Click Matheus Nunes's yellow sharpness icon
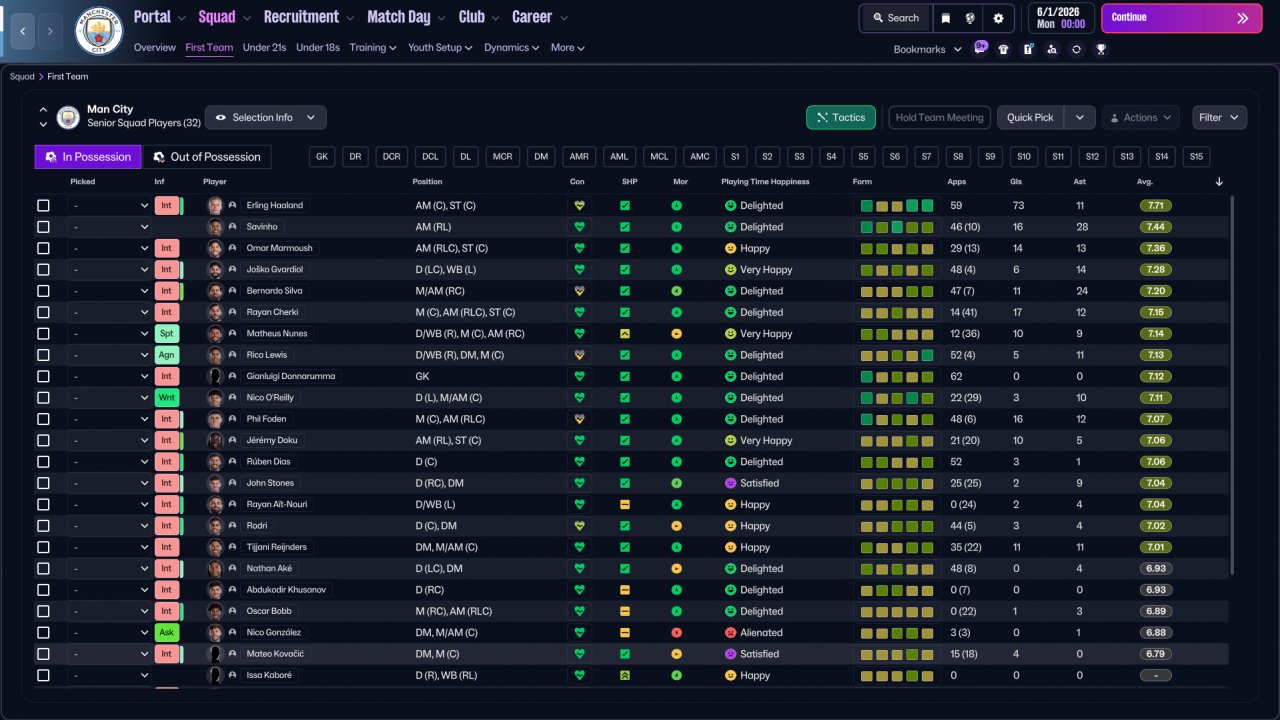 click(x=625, y=334)
